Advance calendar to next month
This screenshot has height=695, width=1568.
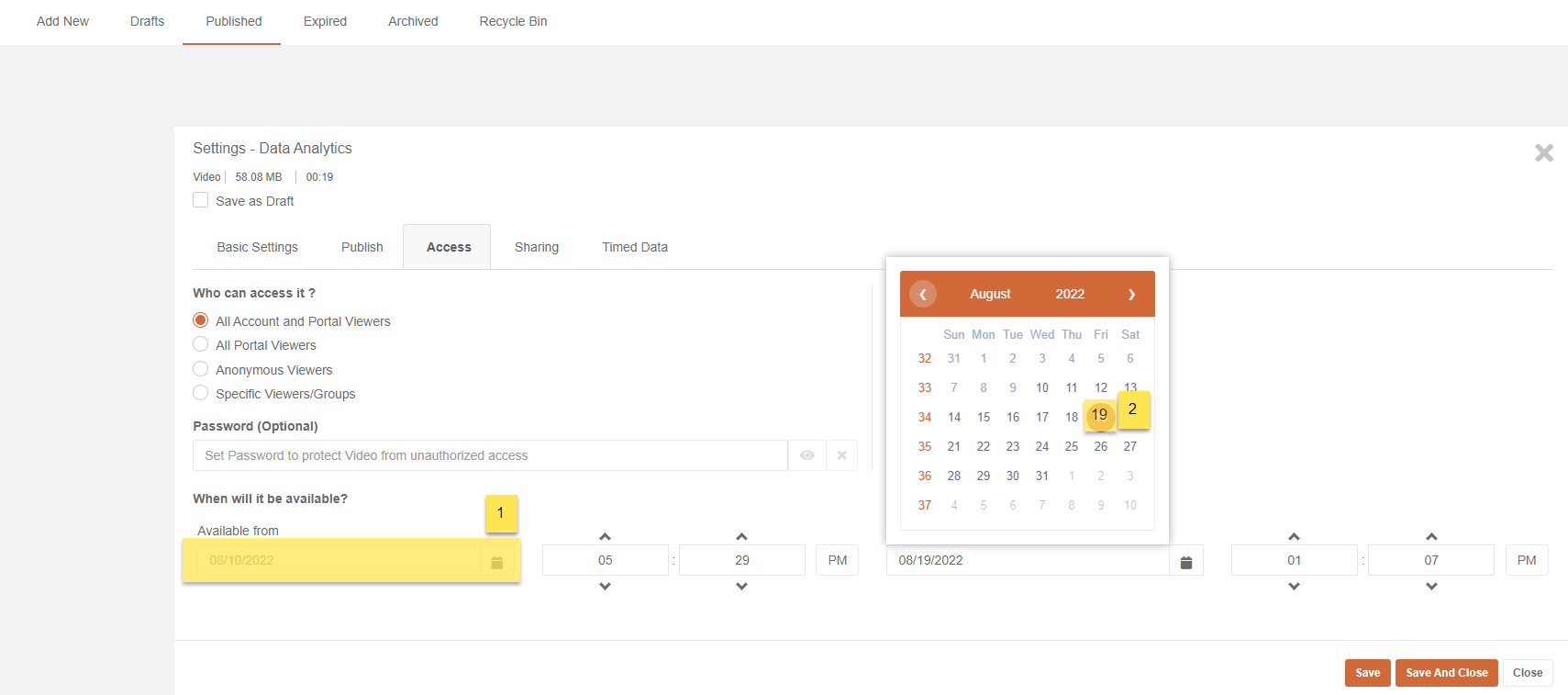pyautogui.click(x=1131, y=294)
